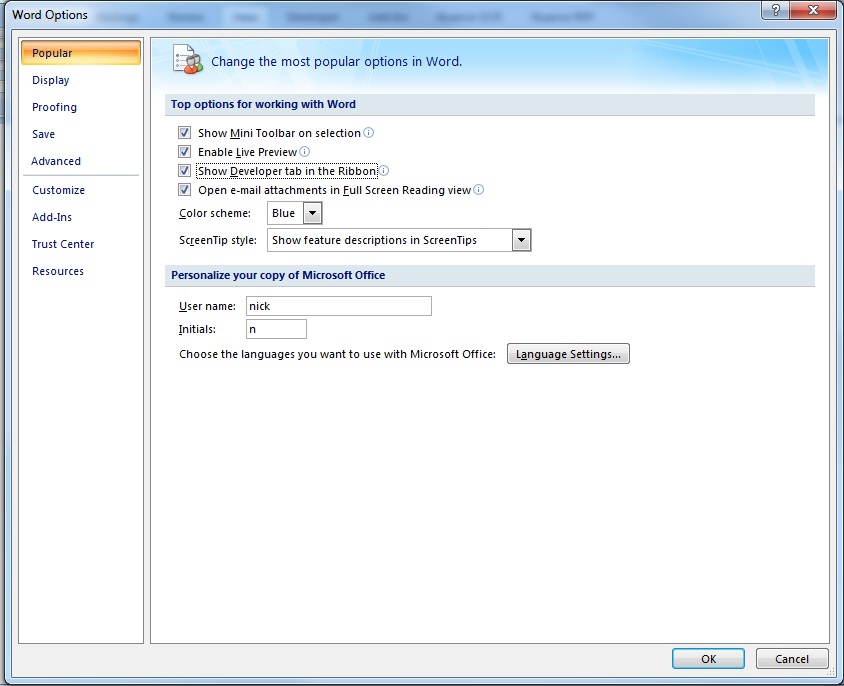This screenshot has height=686, width=844.
Task: Expand the ScreenTip style dropdown
Action: pos(520,240)
